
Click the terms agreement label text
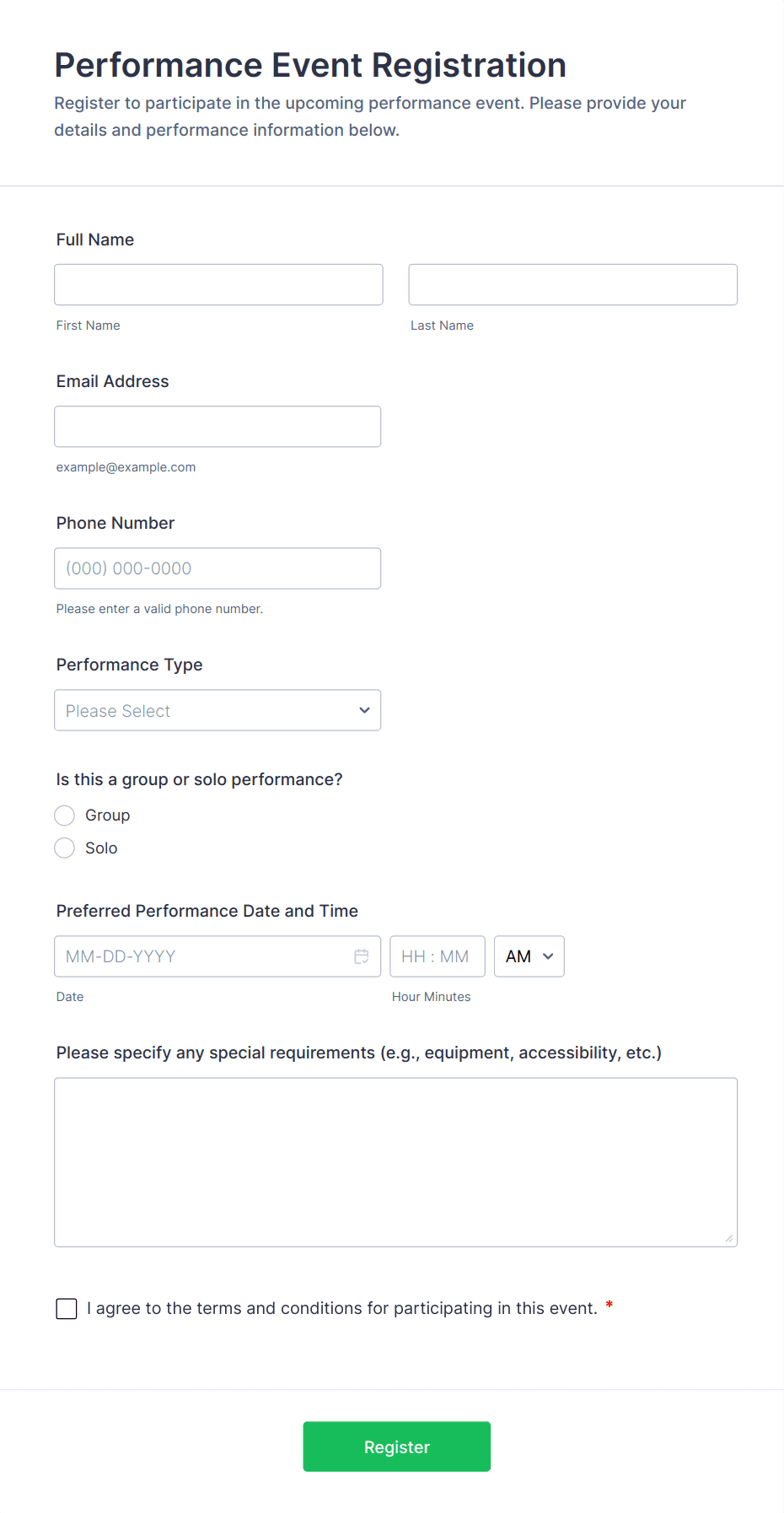(341, 1309)
